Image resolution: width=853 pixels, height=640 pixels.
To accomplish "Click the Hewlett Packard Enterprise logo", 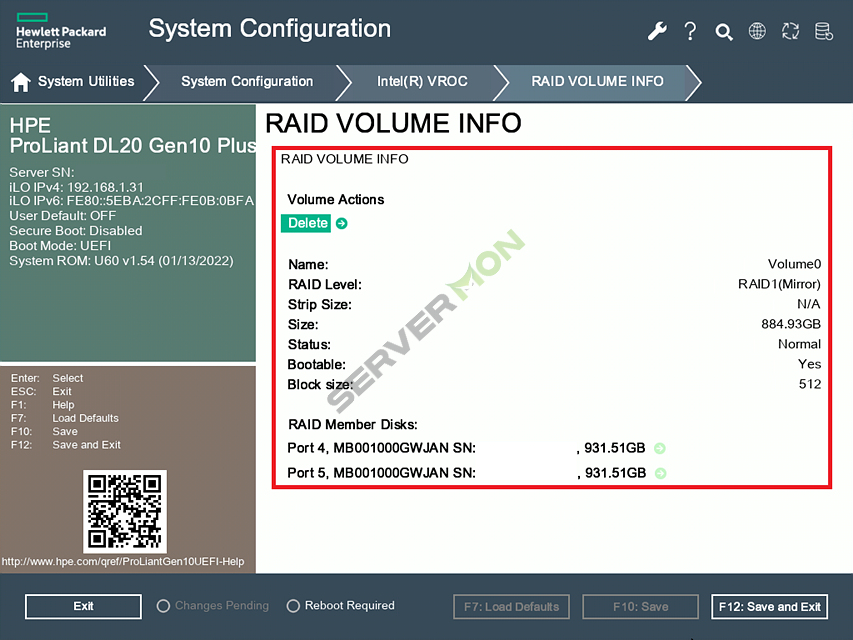I will 60,32.
